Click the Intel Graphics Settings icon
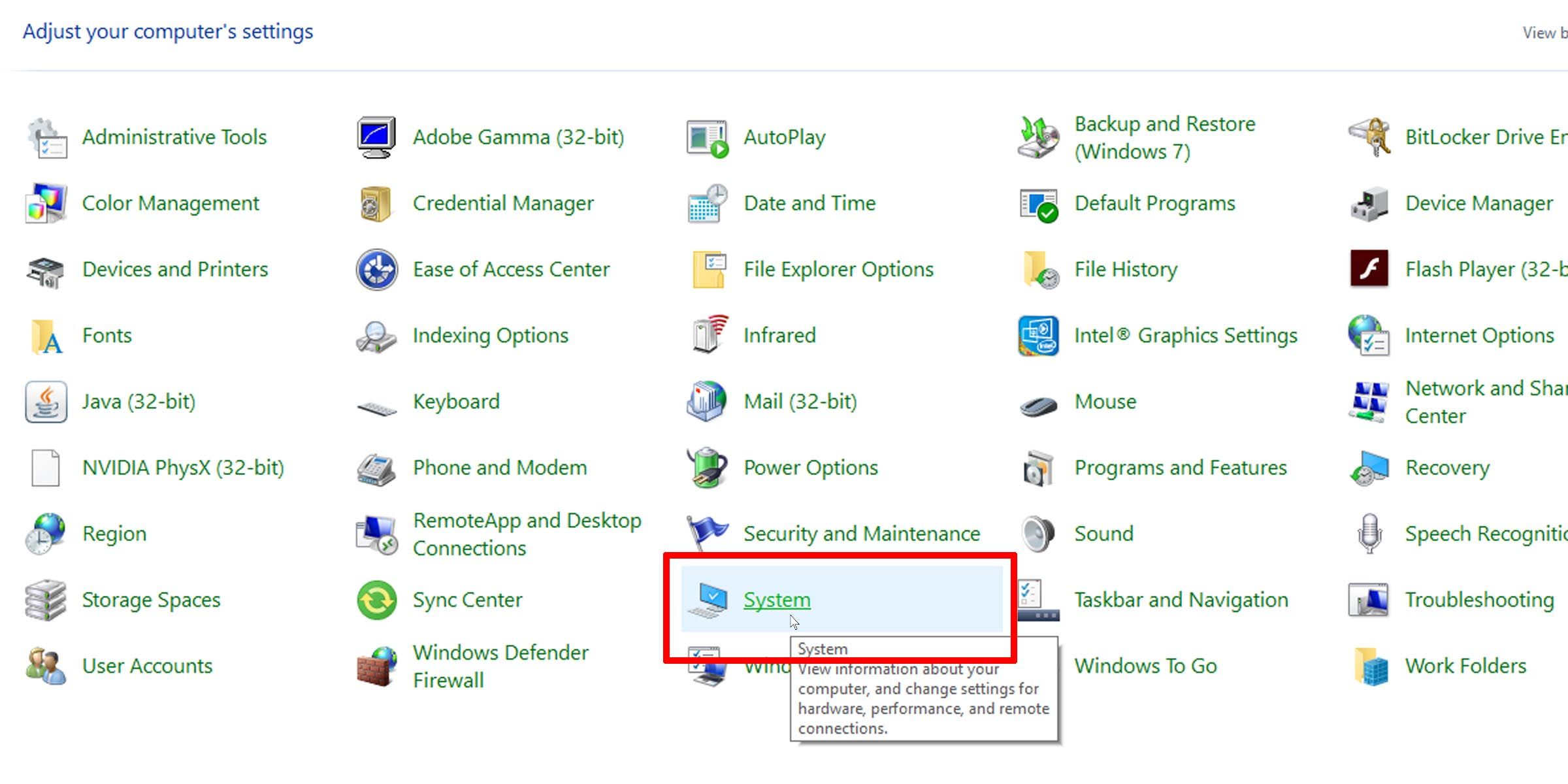This screenshot has width=1568, height=784. pyautogui.click(x=1038, y=336)
